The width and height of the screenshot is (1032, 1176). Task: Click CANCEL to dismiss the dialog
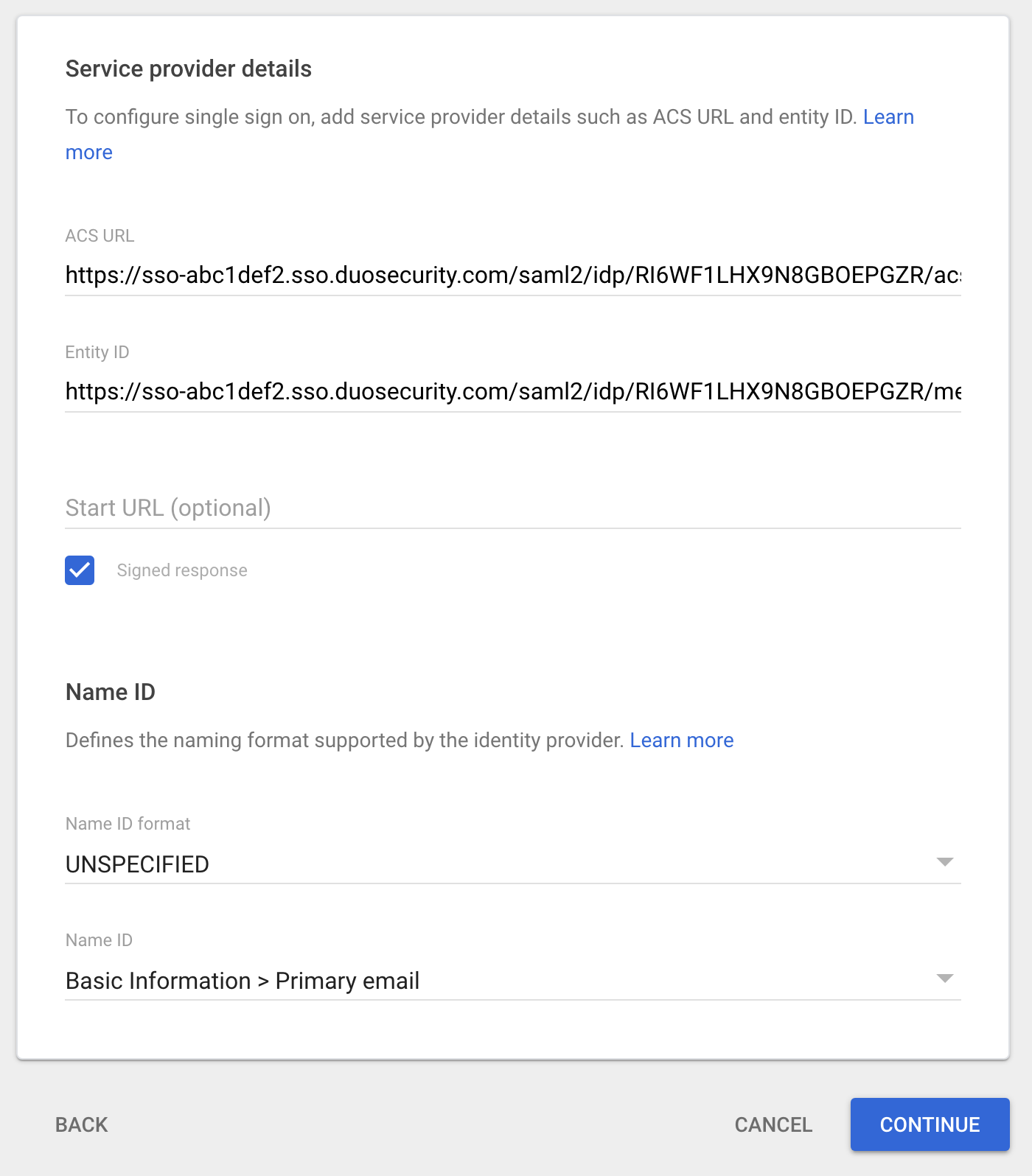(x=772, y=1124)
